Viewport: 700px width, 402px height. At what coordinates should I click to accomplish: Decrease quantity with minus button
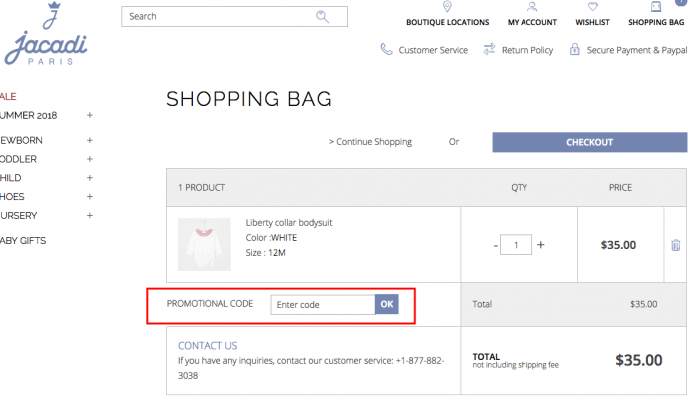click(x=496, y=245)
